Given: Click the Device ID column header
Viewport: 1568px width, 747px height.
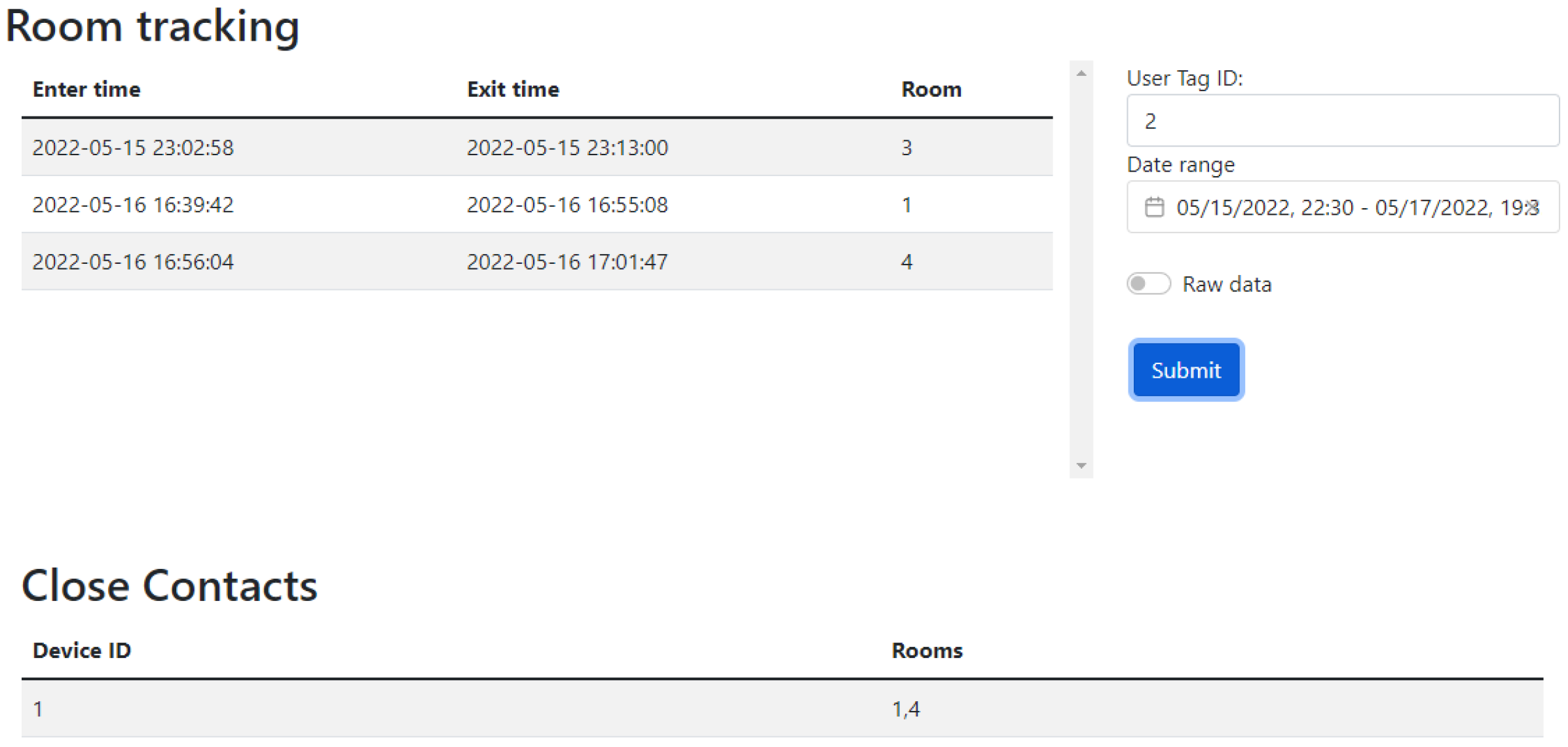Looking at the screenshot, I should (82, 650).
